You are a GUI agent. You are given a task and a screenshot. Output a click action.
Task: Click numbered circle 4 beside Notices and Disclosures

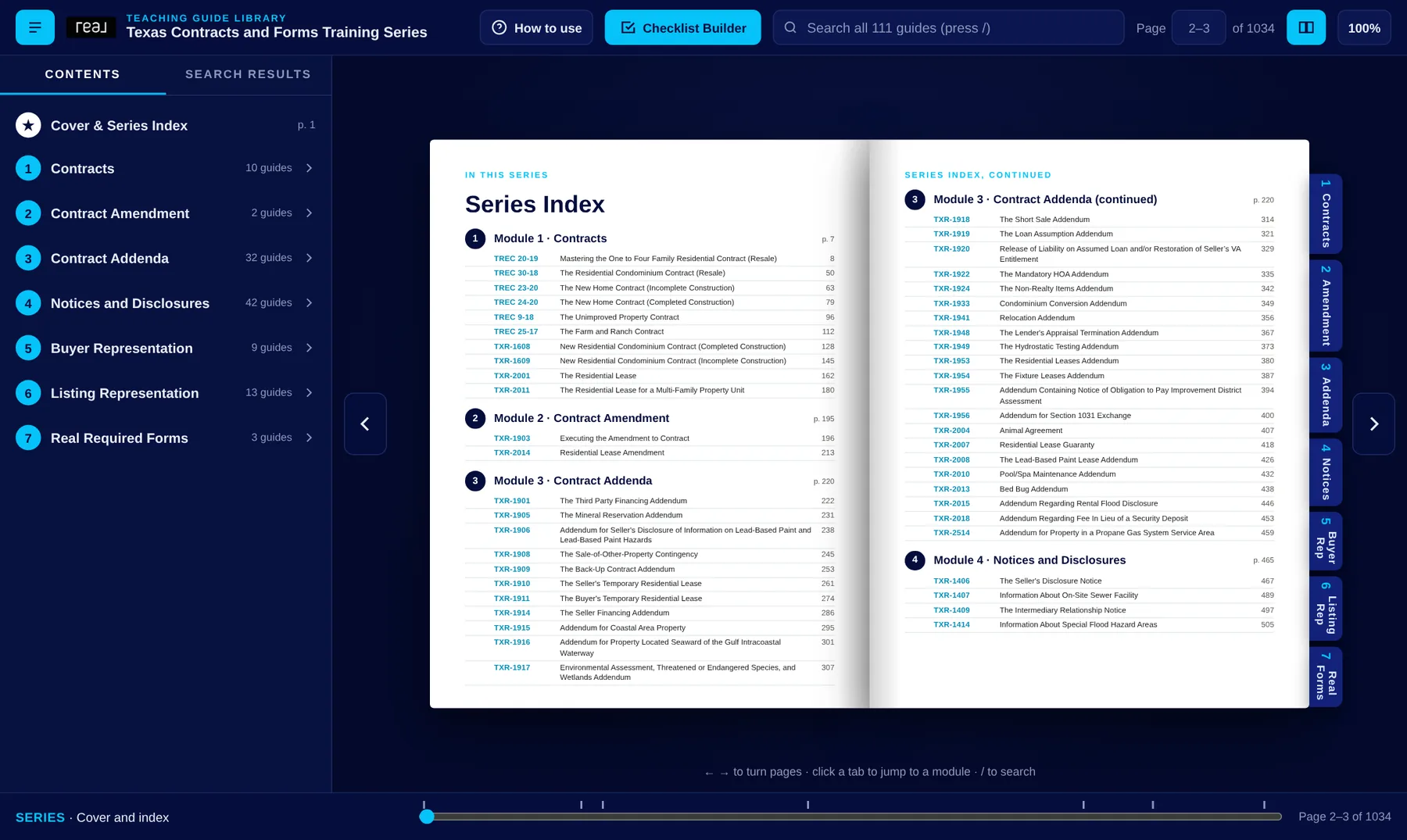tap(28, 303)
